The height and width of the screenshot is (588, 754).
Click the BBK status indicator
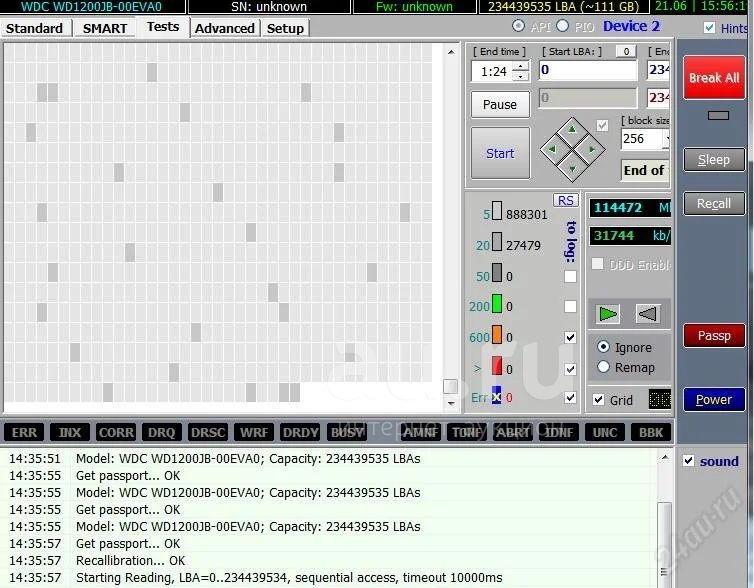(650, 433)
